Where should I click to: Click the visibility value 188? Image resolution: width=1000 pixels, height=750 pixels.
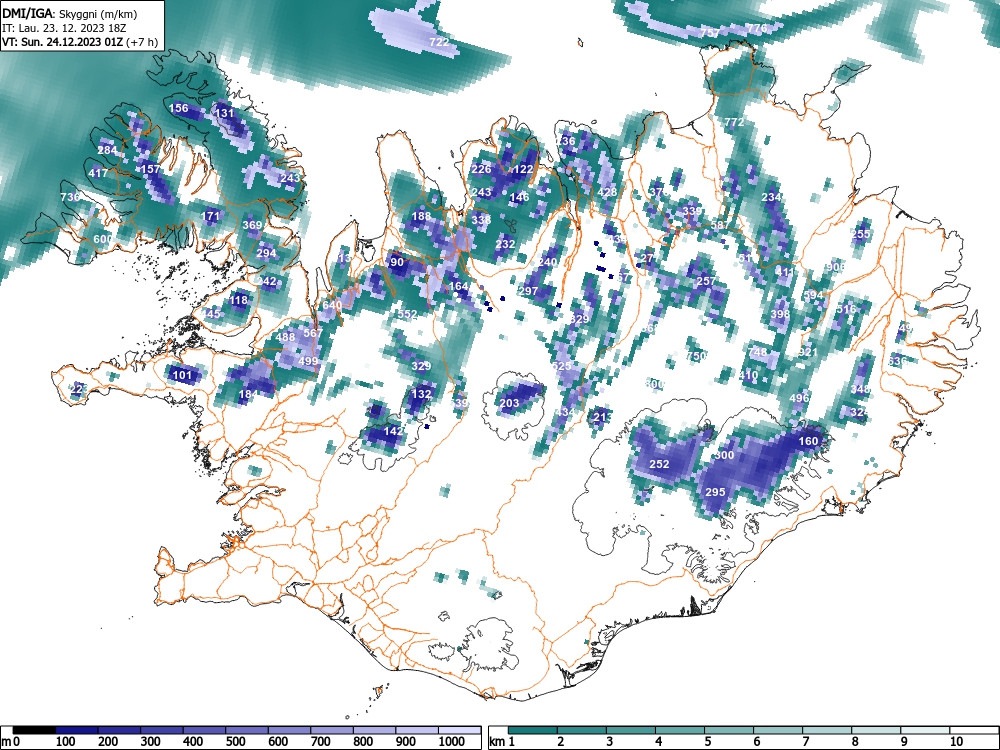pyautogui.click(x=421, y=216)
